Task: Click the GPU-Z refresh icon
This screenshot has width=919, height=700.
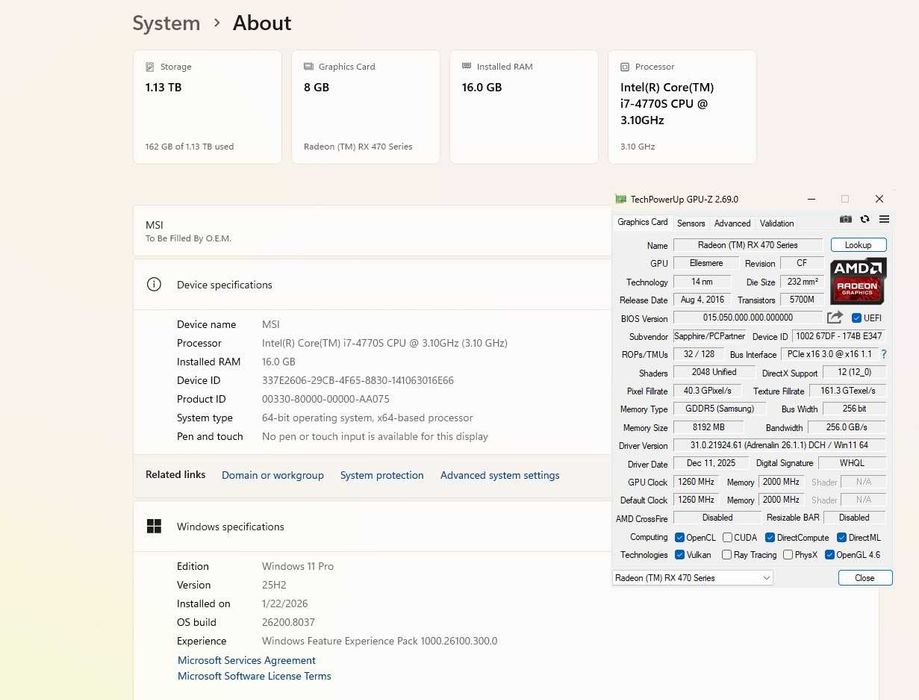Action: click(864, 219)
